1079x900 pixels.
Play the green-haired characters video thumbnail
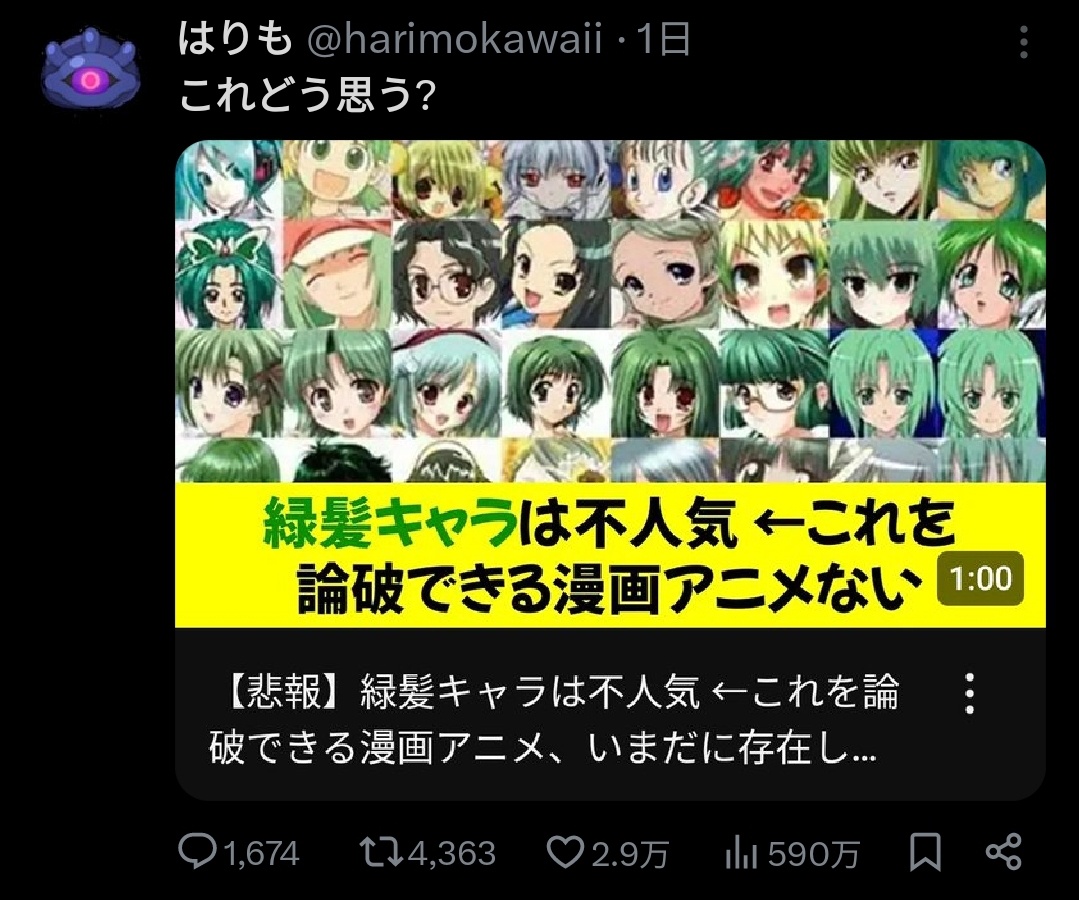(610, 384)
